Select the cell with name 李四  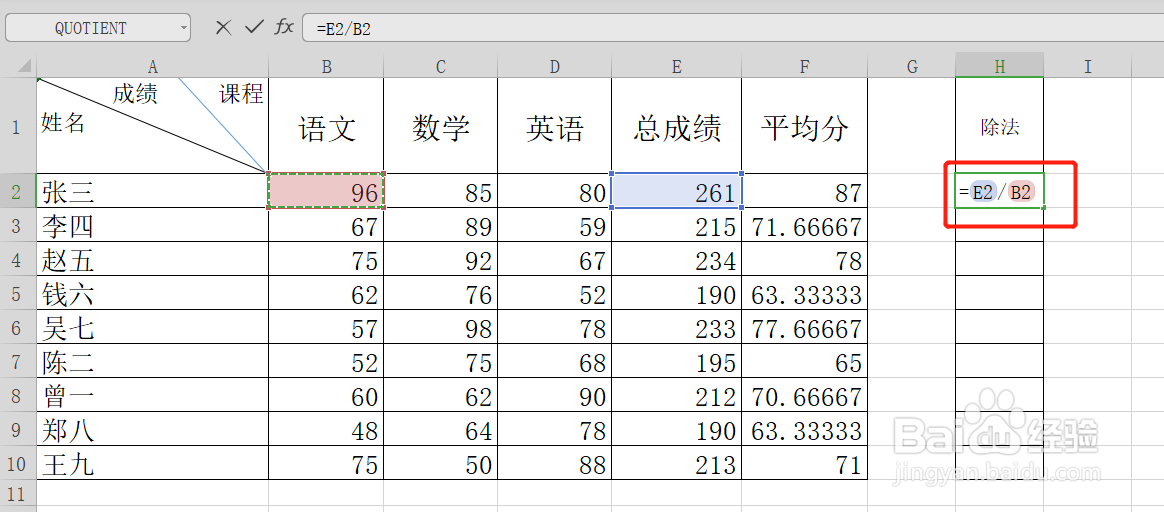[152, 226]
